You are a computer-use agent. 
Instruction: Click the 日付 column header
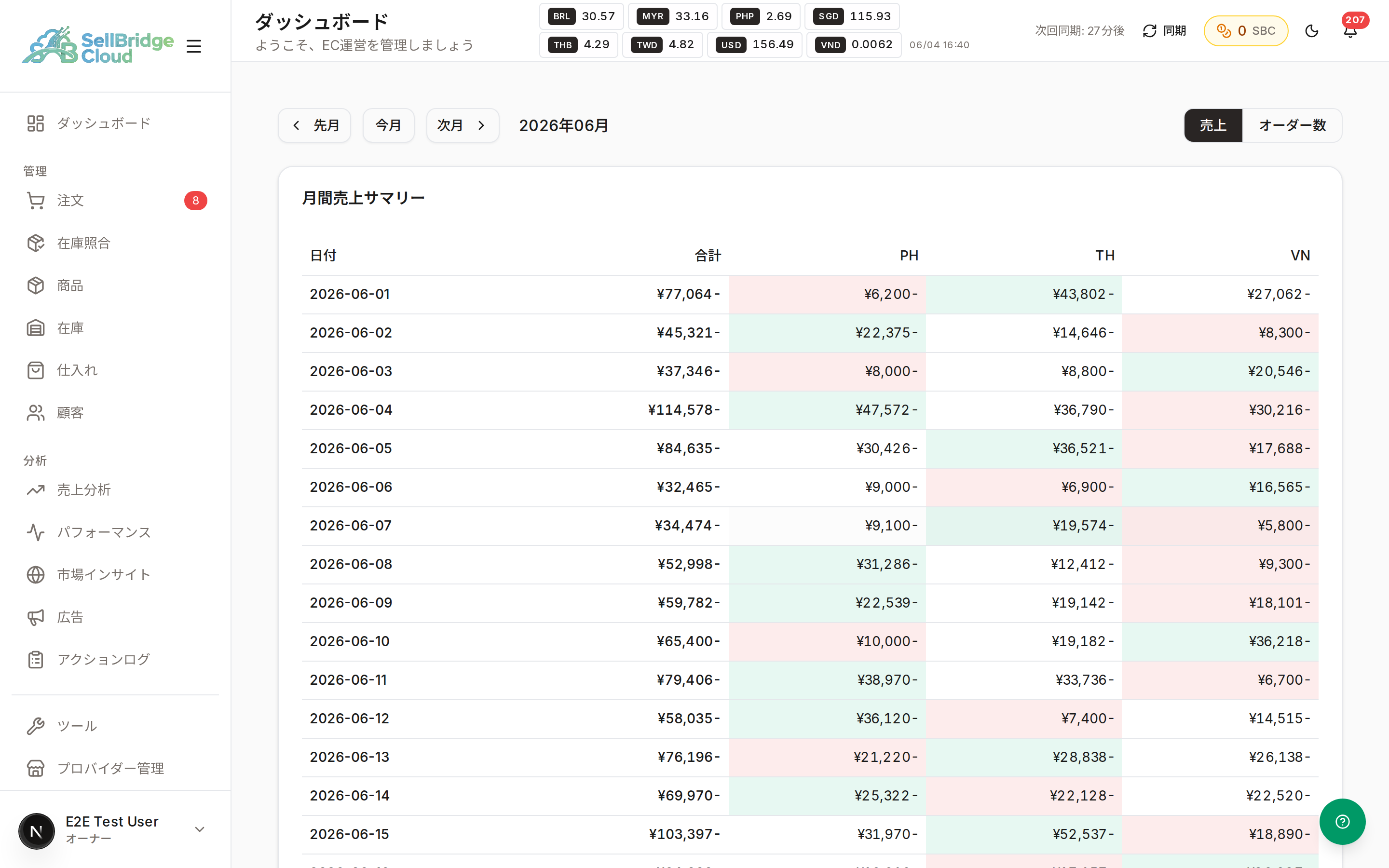(323, 256)
